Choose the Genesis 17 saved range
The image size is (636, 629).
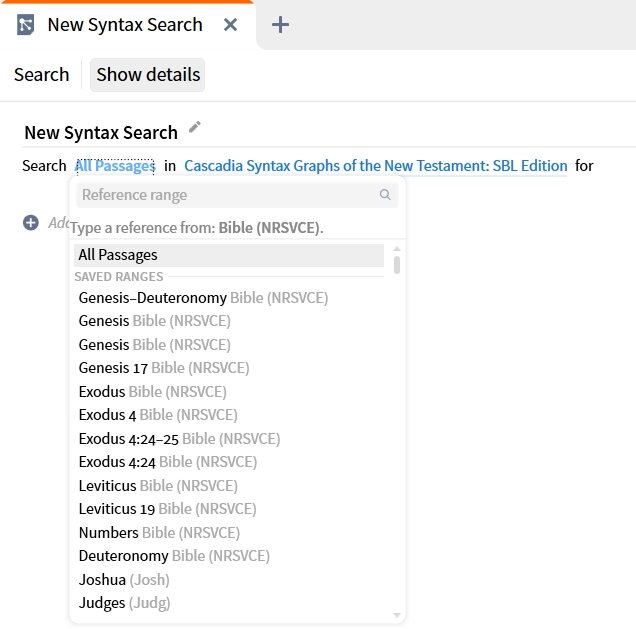(229, 368)
